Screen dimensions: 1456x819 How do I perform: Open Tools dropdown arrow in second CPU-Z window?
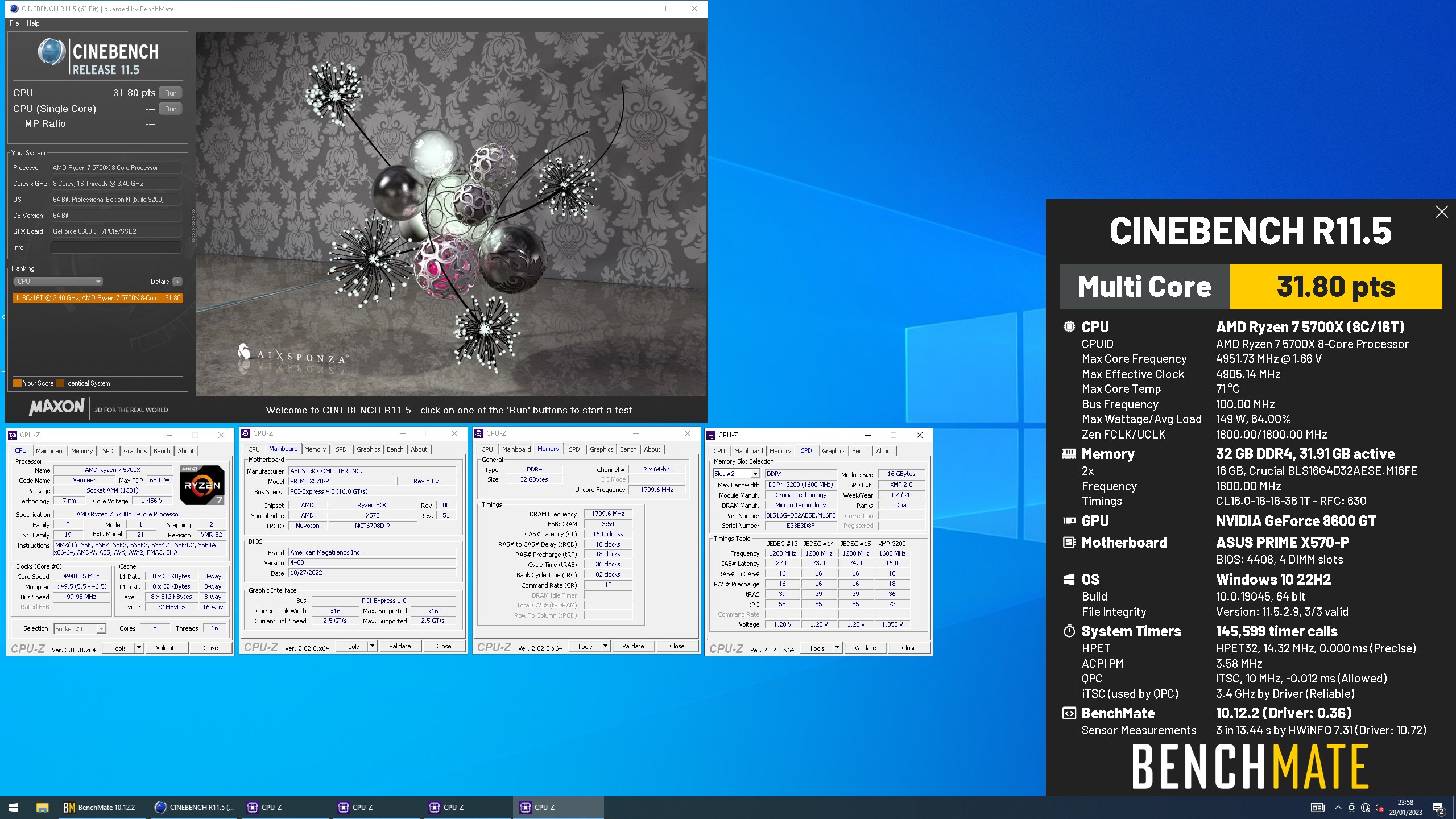[x=372, y=646]
